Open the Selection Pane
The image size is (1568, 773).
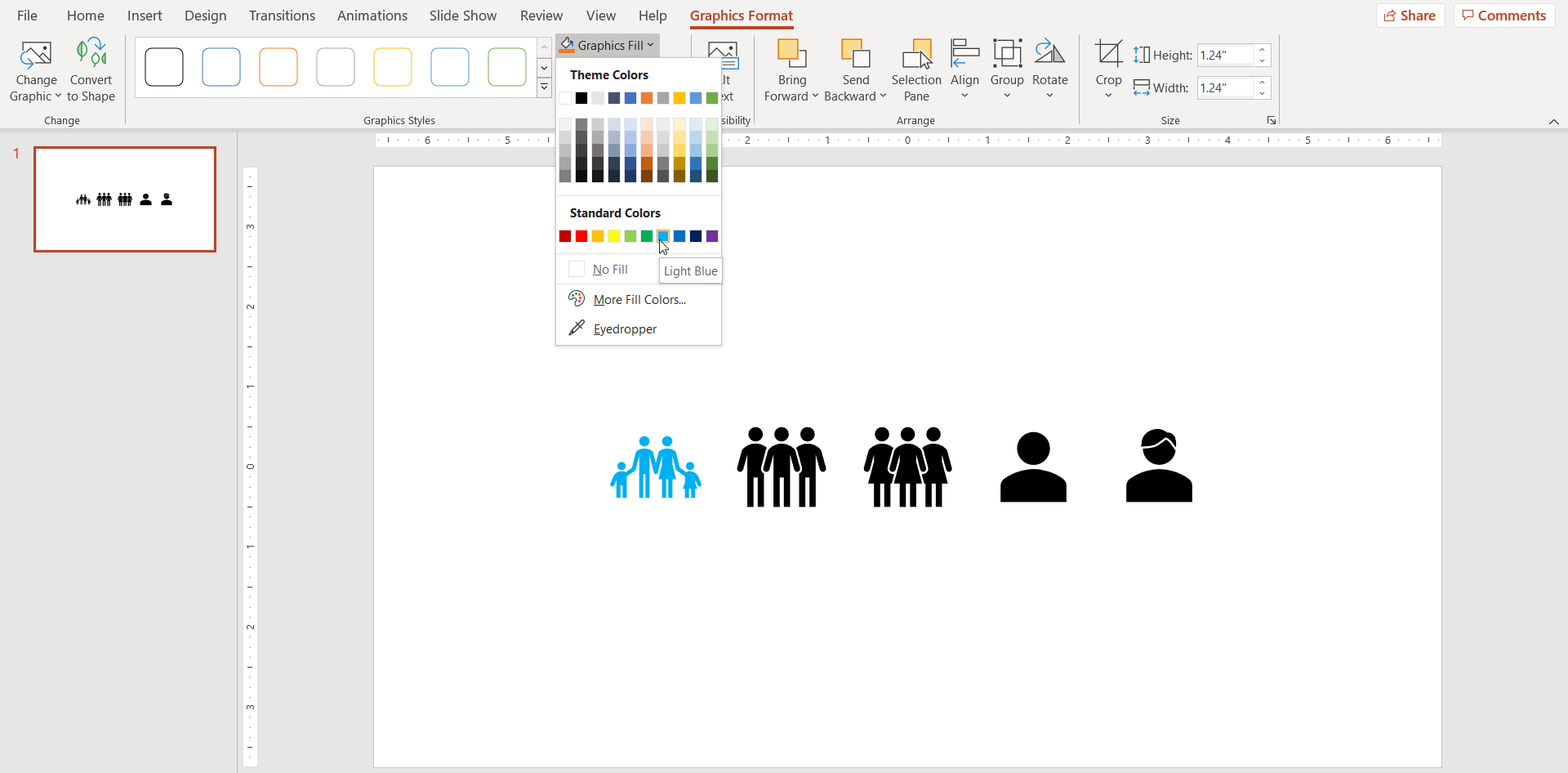tap(916, 69)
